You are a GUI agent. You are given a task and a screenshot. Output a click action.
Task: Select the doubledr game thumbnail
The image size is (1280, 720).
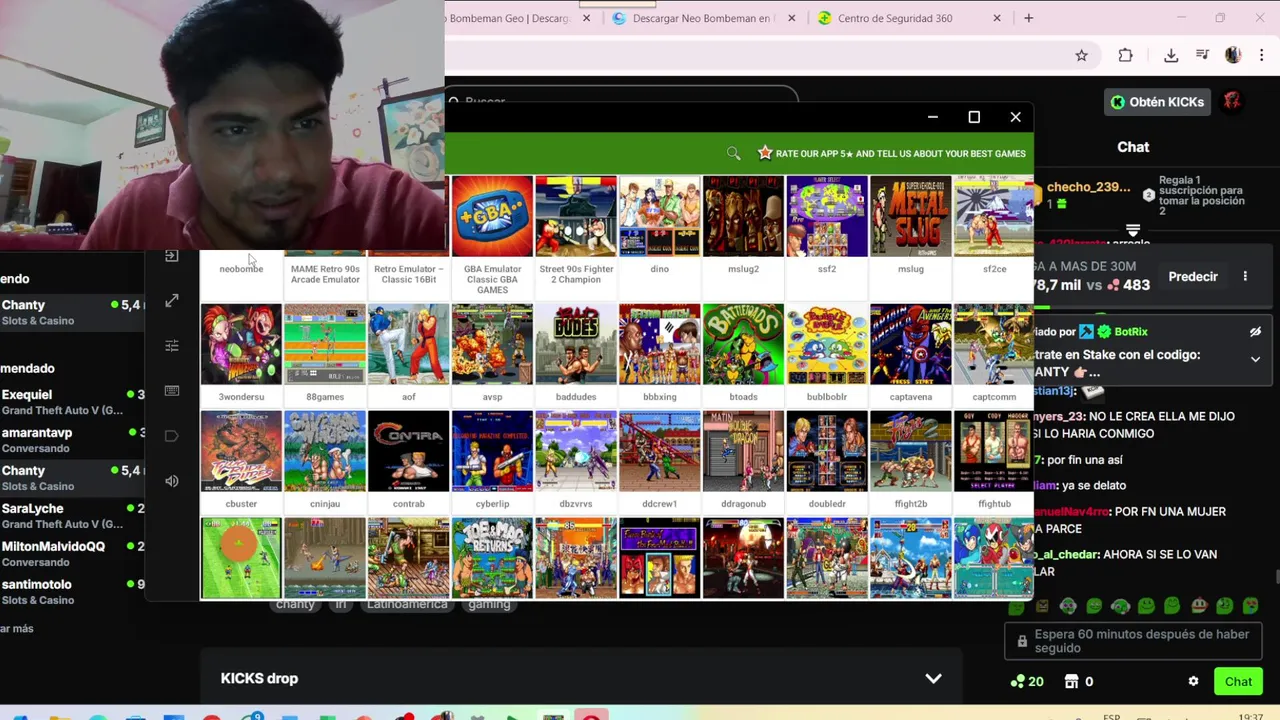pos(827,451)
